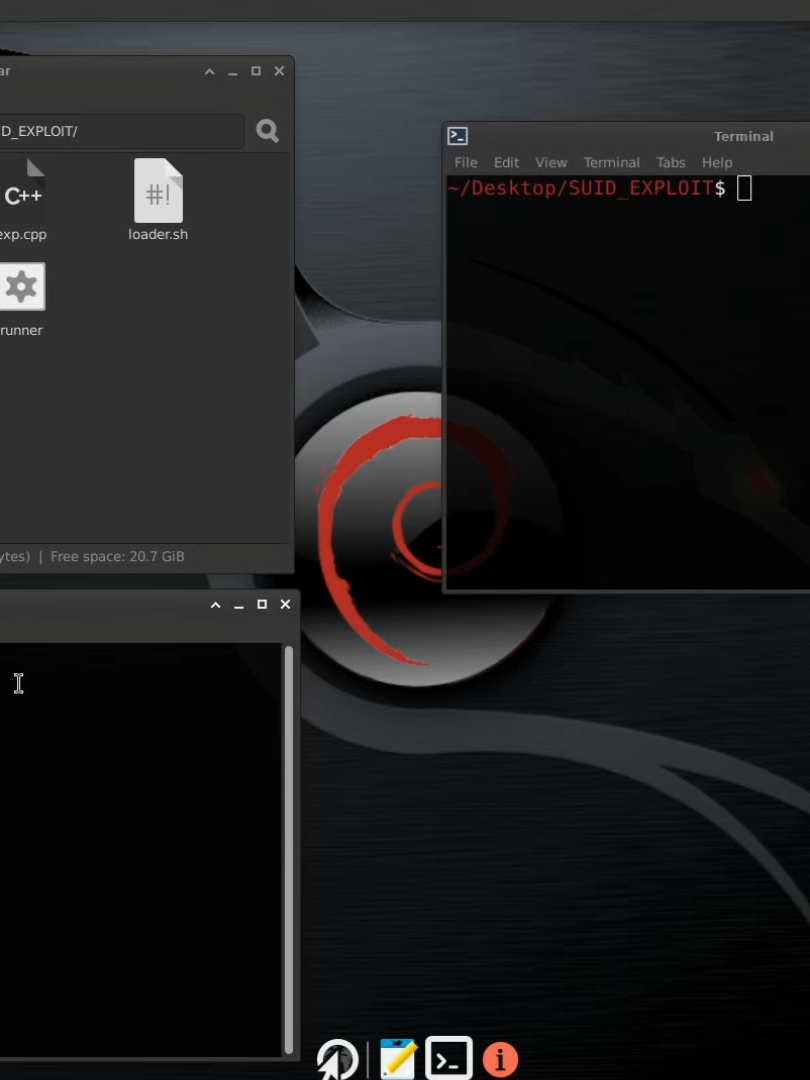Open the Terminal Edit menu
810x1080 pixels.
506,163
